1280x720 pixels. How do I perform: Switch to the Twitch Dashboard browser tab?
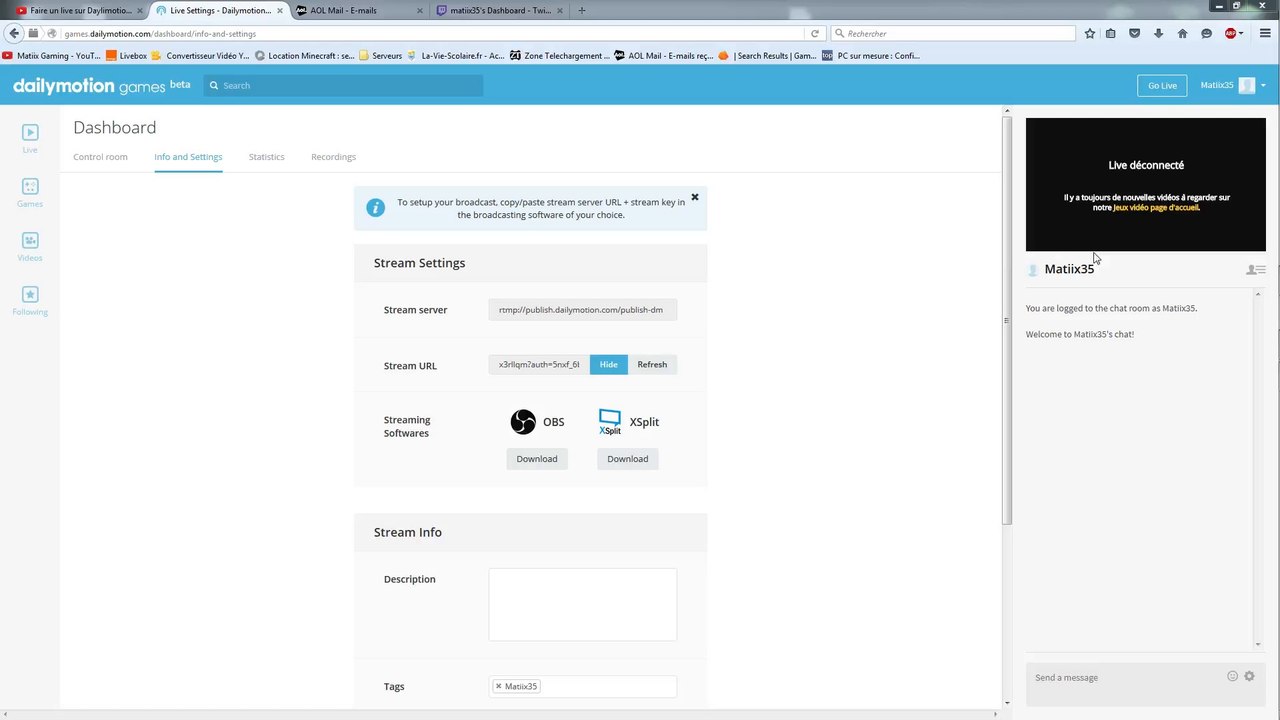(x=500, y=10)
